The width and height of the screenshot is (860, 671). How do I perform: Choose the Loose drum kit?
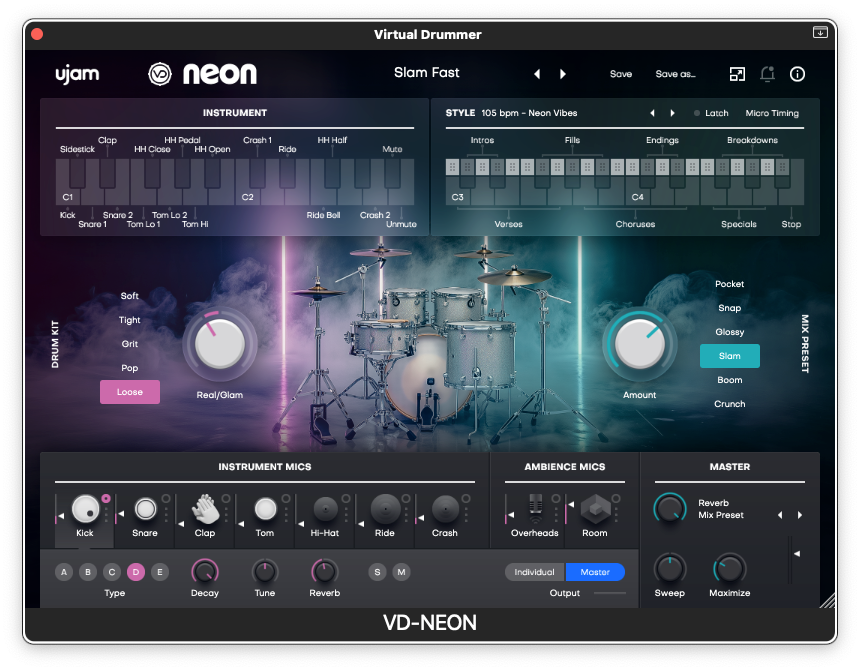coord(130,392)
